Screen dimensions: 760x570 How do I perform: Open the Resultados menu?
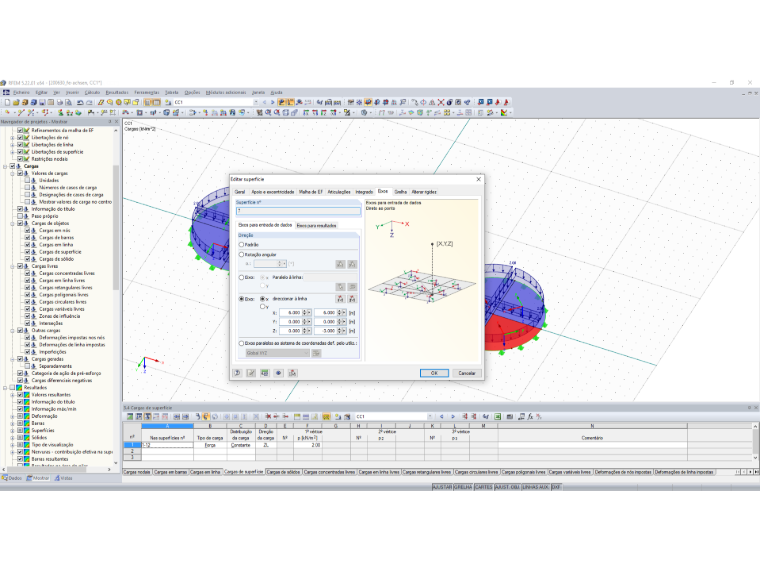pyautogui.click(x=117, y=92)
